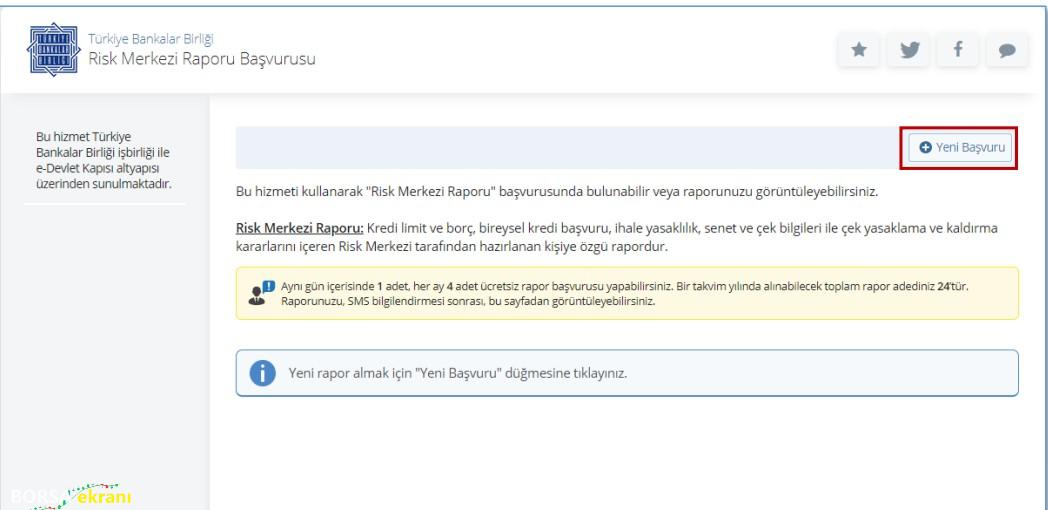Image resolution: width=1048 pixels, height=510 pixels.
Task: Click the sidebar e-Devlet Kapısı service note
Action: click(x=104, y=160)
